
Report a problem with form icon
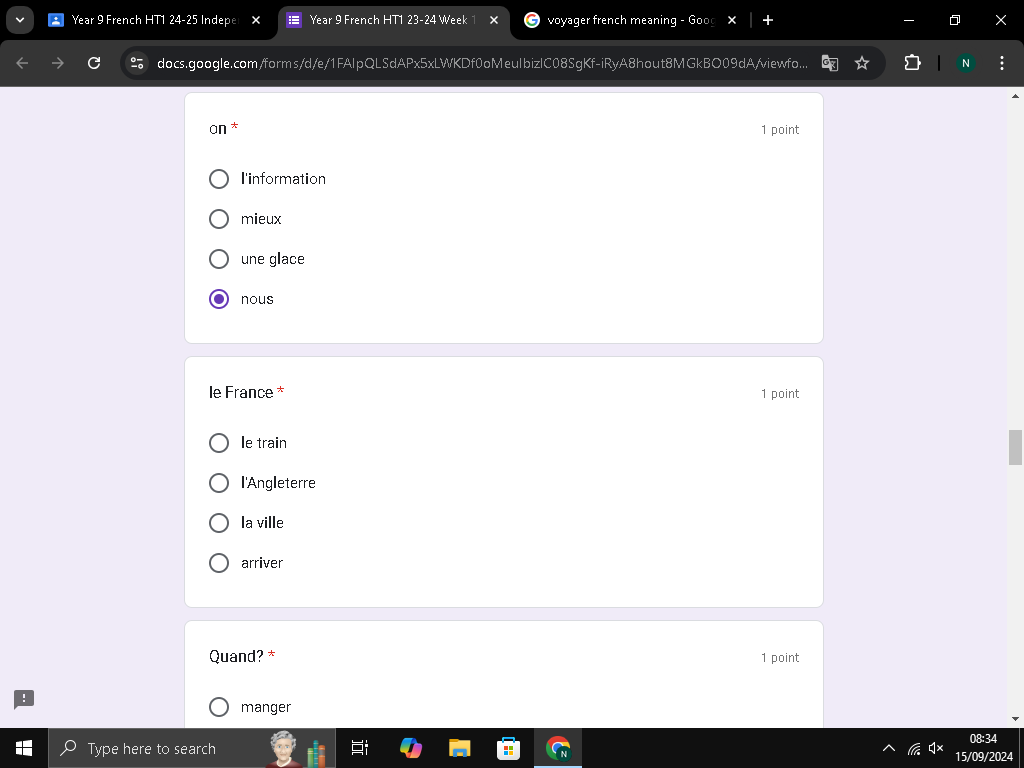point(24,699)
